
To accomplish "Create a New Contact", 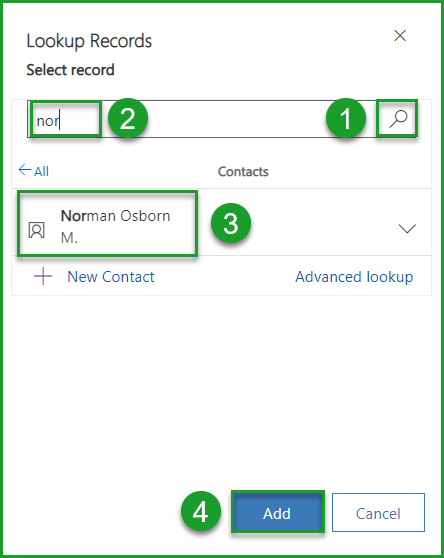I will 111,277.
